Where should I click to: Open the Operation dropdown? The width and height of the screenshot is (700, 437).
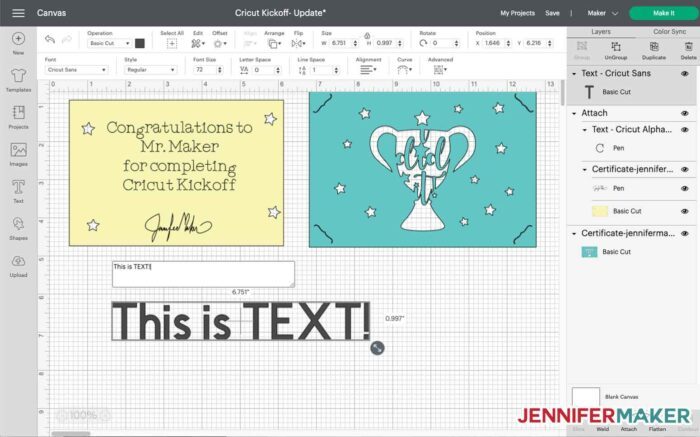[109, 43]
